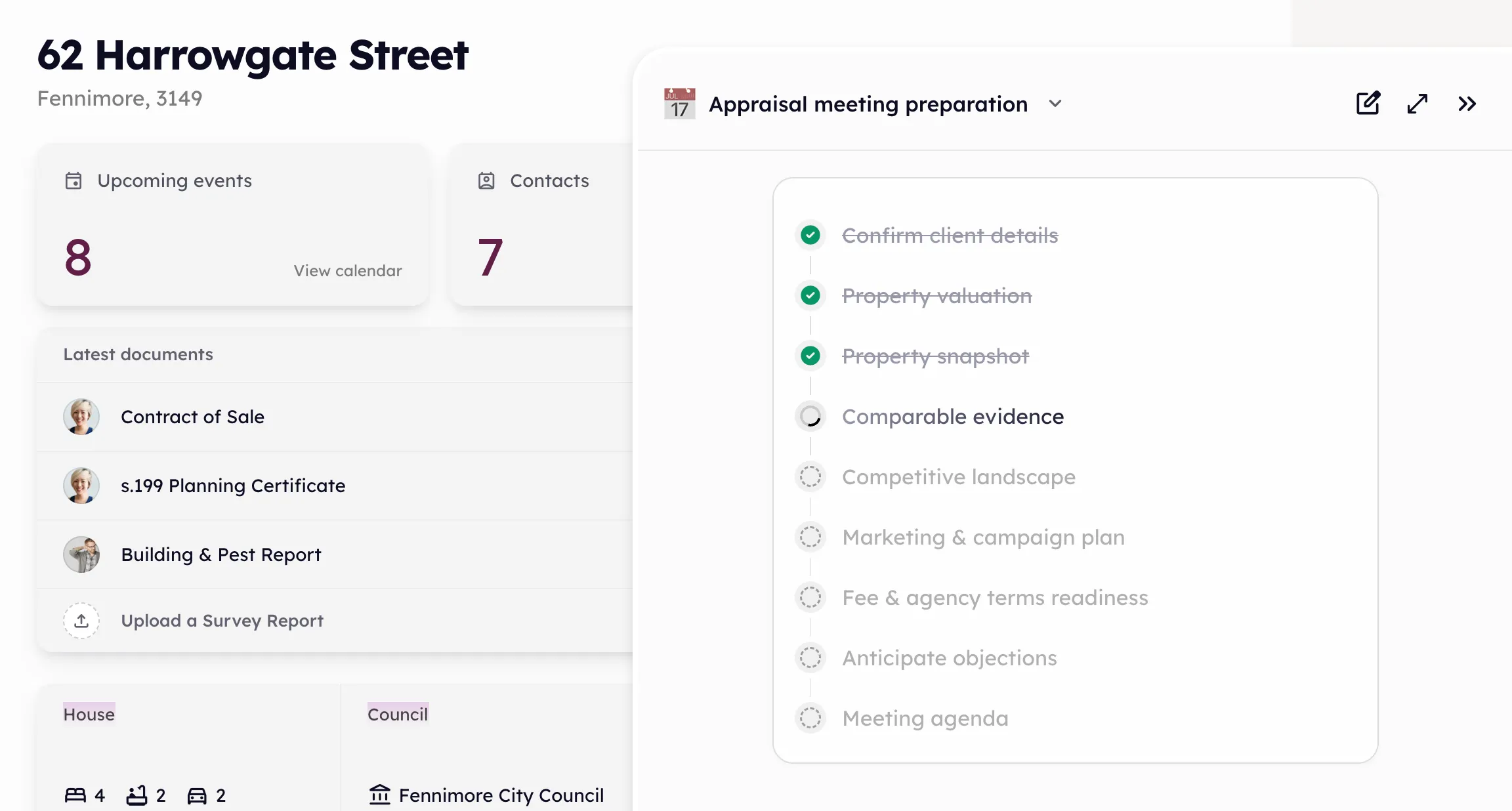Click the Contacts card label
This screenshot has height=811, width=1512.
coord(550,180)
